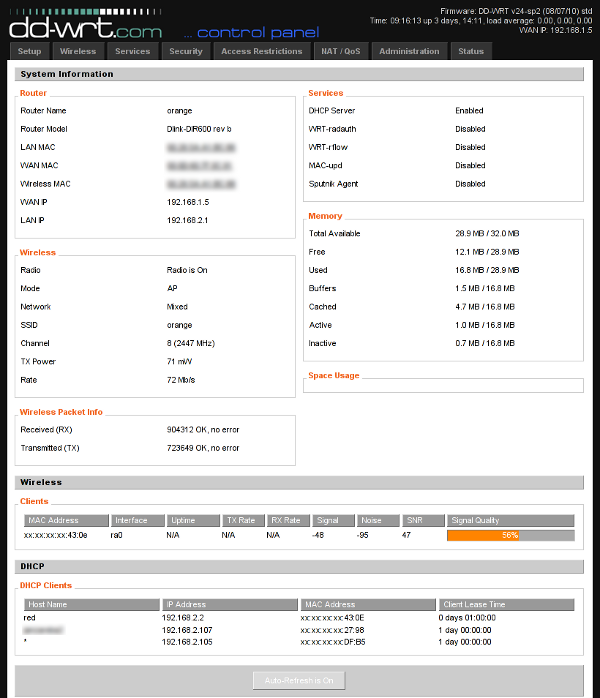
Task: Click the Space Usage box
Action: [x=443, y=386]
